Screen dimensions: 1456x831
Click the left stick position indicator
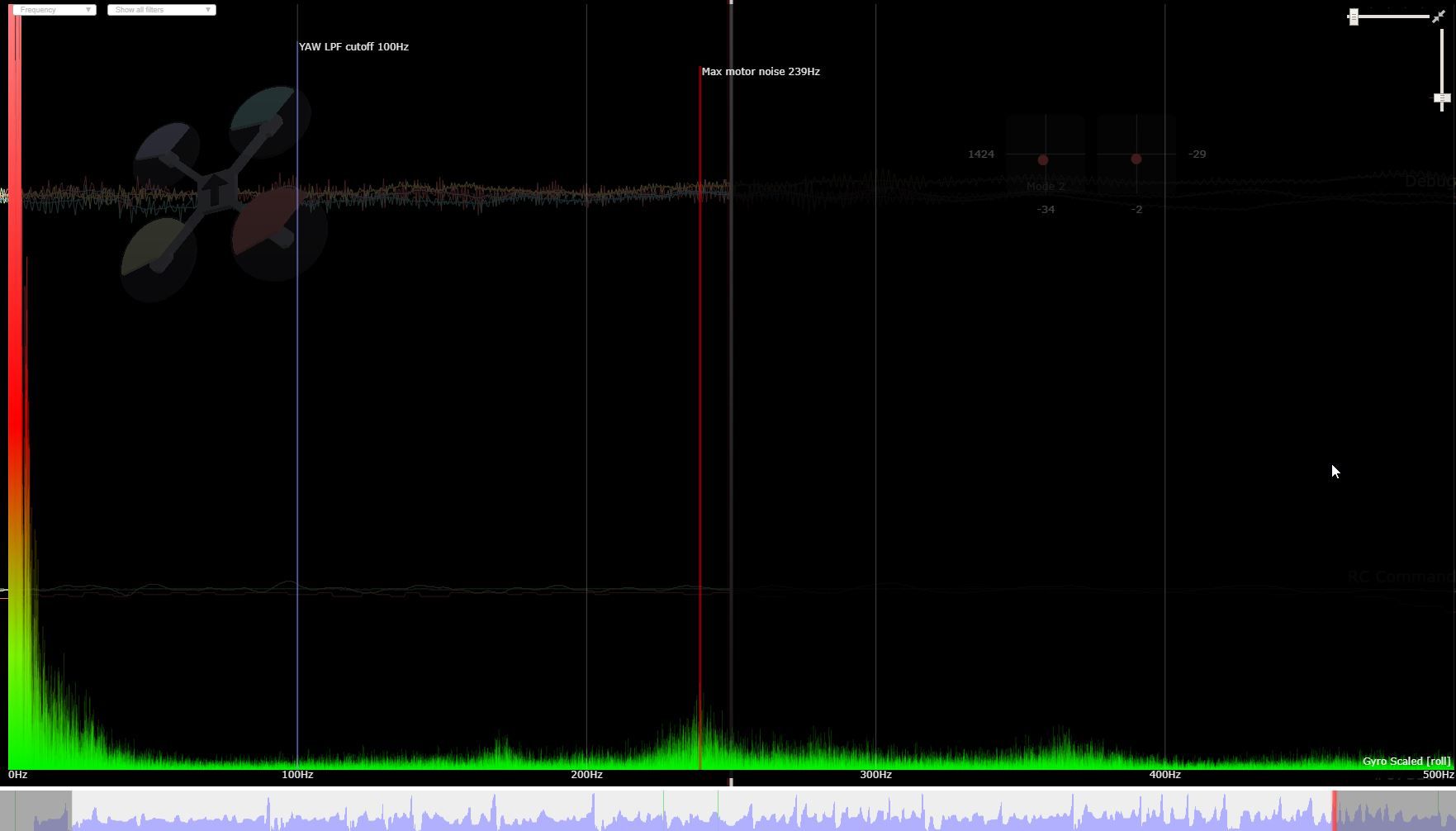coord(1043,159)
